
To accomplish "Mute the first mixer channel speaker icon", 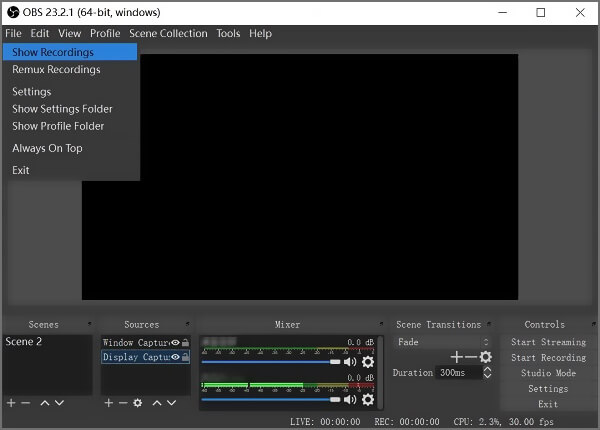I will [350, 362].
